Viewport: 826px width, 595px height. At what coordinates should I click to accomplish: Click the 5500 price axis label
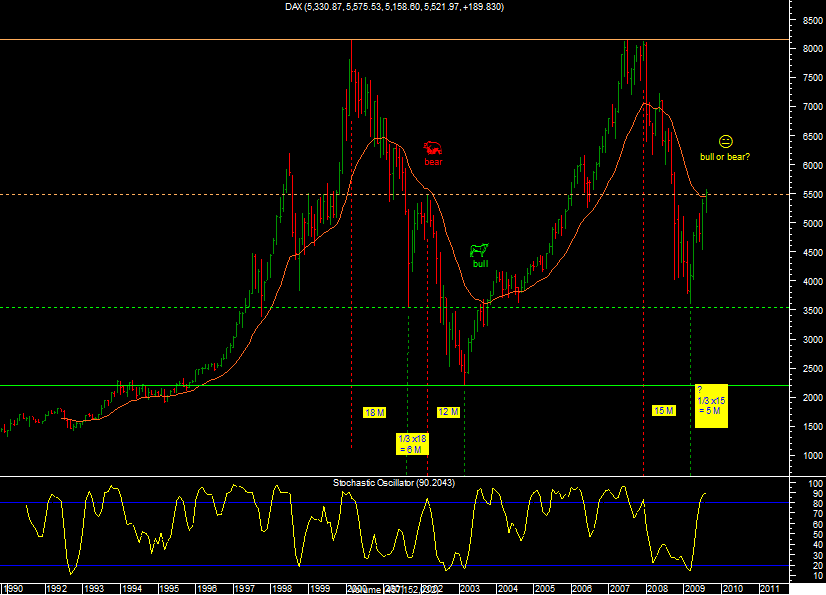click(x=813, y=194)
